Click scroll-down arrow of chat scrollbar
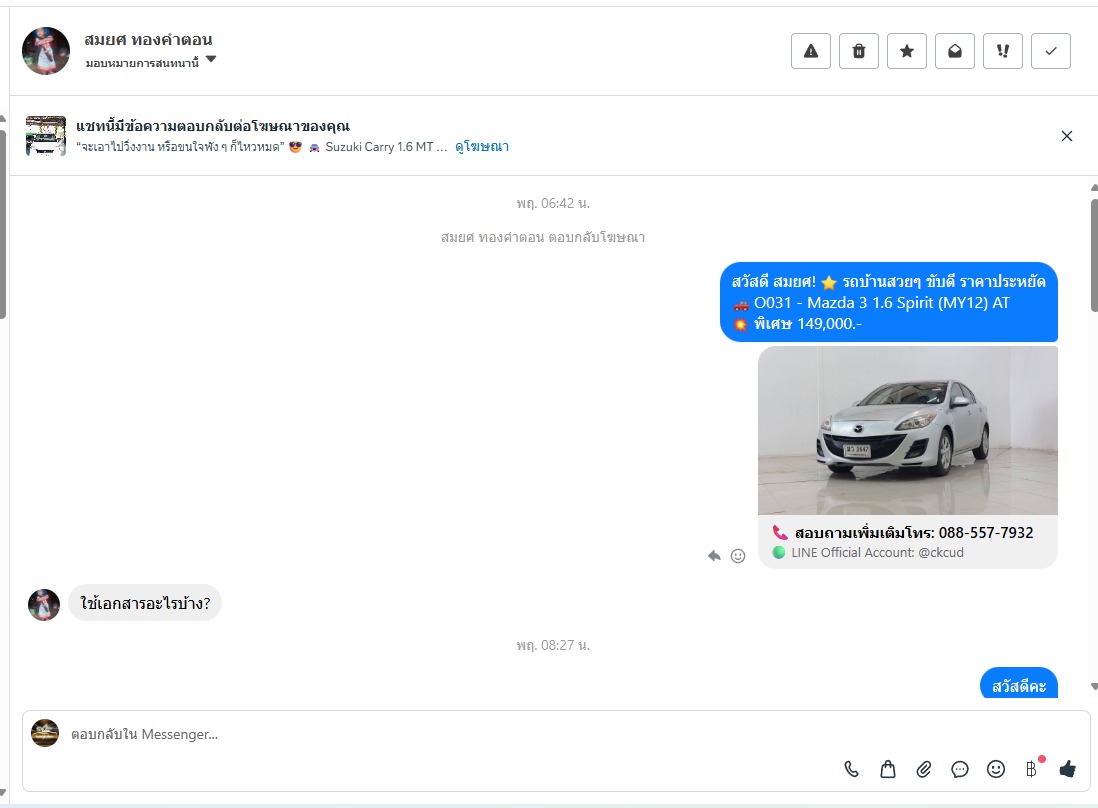 (x=1094, y=687)
